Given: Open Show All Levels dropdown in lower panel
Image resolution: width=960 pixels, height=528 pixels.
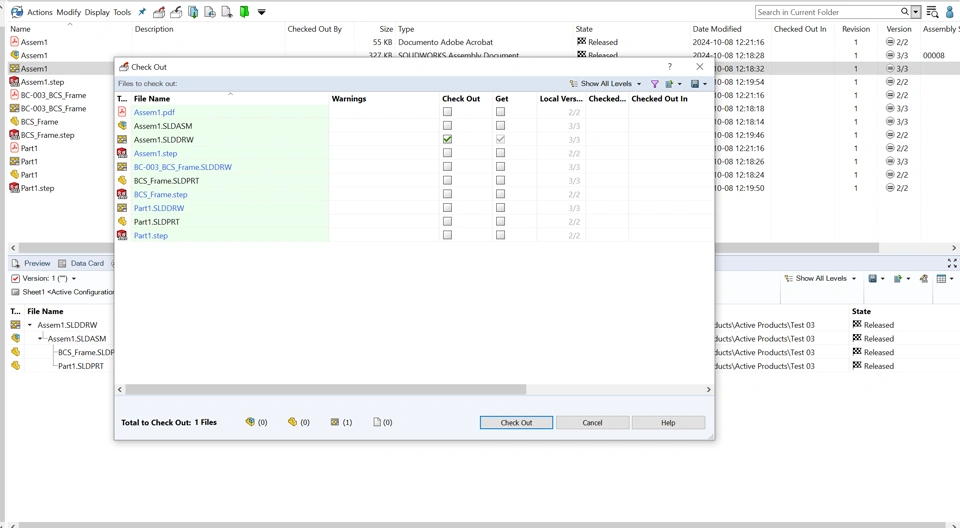Looking at the screenshot, I should tap(820, 279).
